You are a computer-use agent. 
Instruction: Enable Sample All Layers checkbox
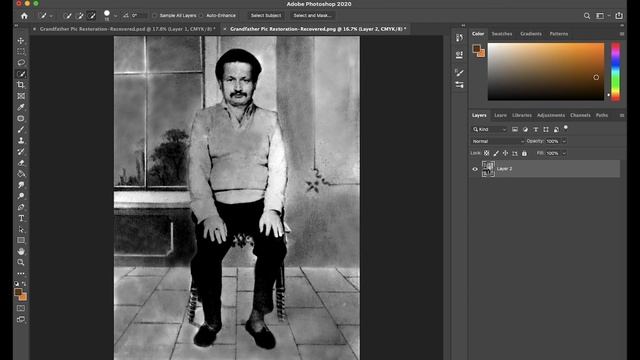pos(154,16)
